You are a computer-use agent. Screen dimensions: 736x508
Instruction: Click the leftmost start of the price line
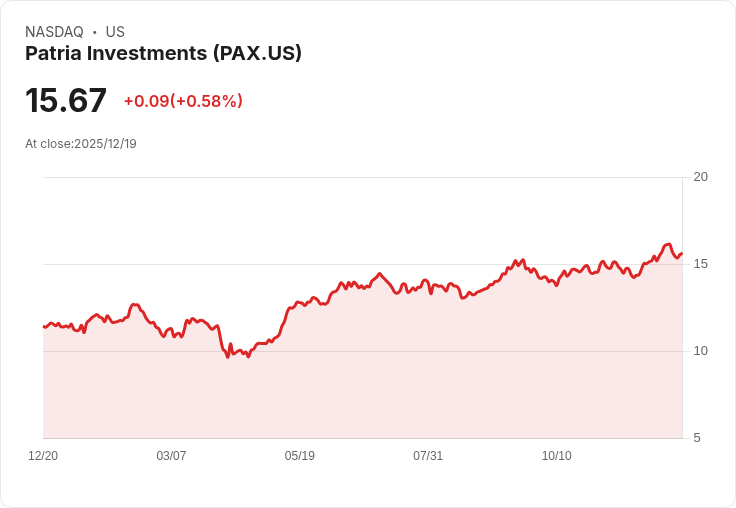coord(44,327)
